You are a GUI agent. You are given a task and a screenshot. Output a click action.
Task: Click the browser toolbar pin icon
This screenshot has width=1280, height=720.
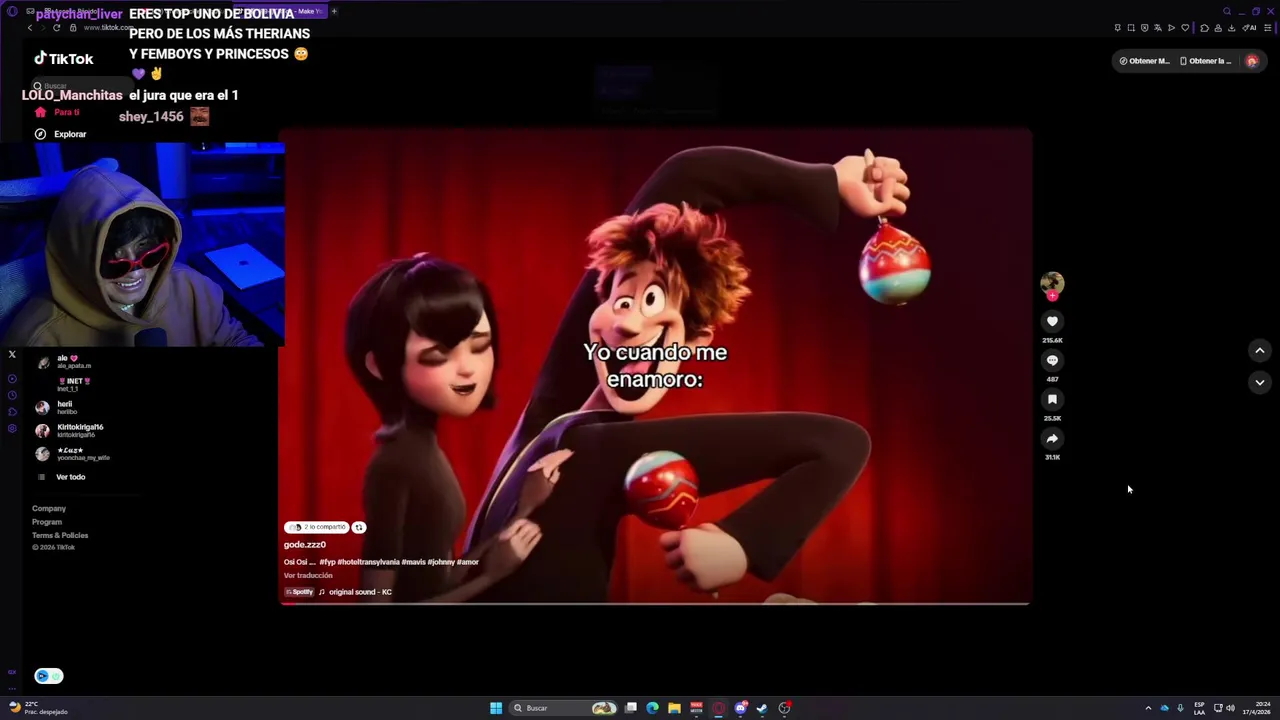[x=1118, y=27]
